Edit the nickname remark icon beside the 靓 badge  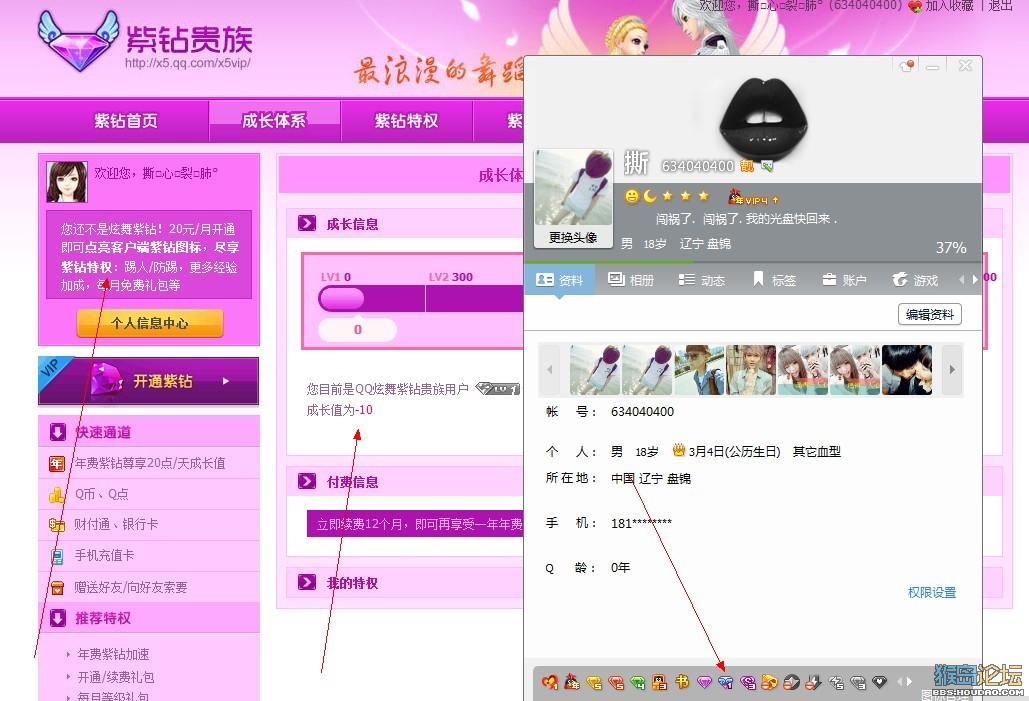[x=766, y=166]
